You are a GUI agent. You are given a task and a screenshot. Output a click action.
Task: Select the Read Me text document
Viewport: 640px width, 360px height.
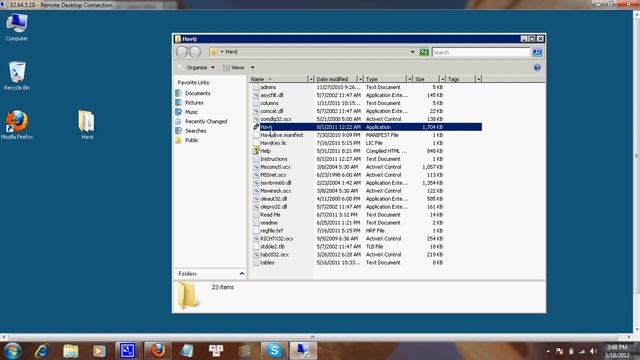(x=270, y=215)
